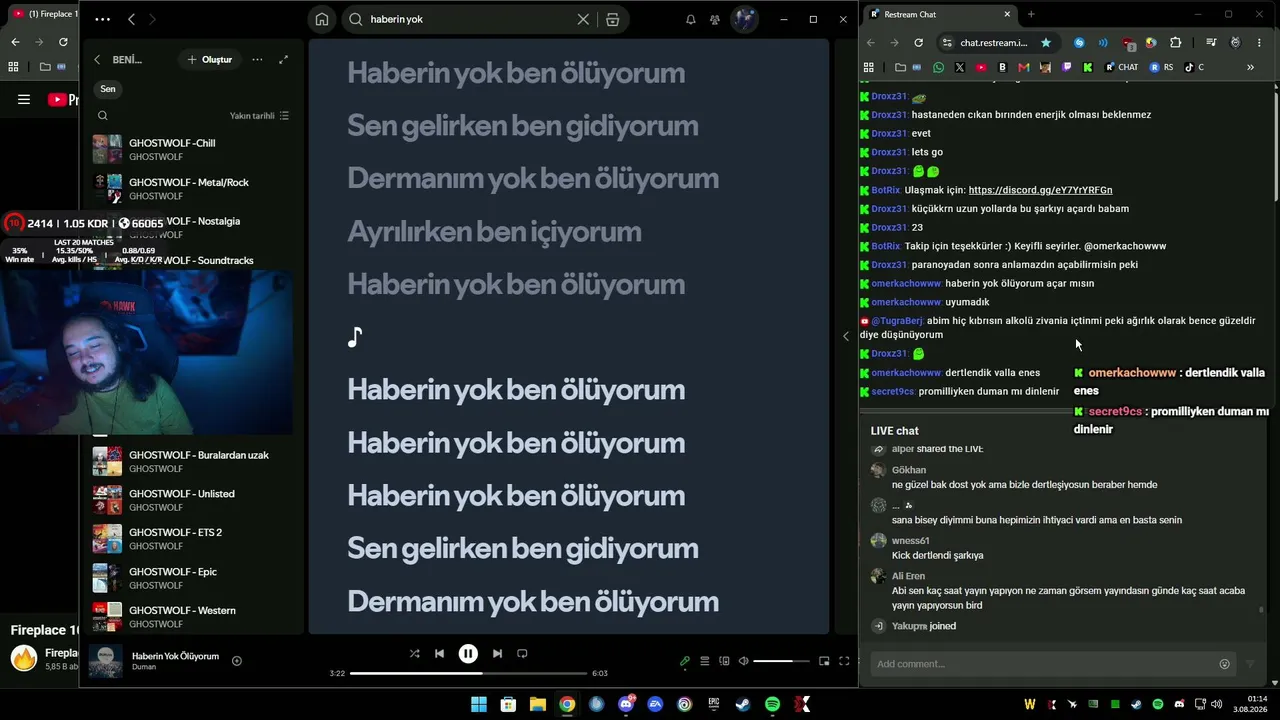Open the CHAT bookmark
This screenshot has width=1280, height=720.
click(x=1121, y=67)
